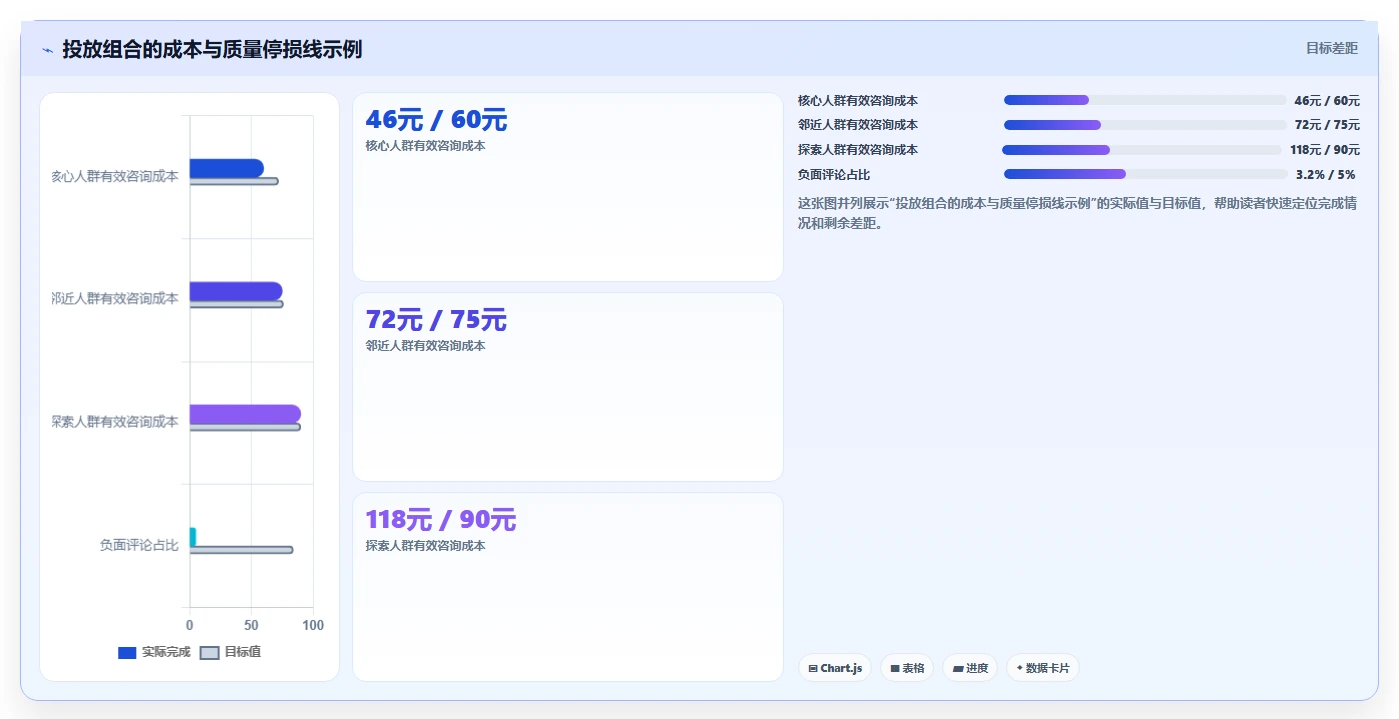
Task: Toggle 目标值 legend swatch in chart
Action: (x=209, y=653)
